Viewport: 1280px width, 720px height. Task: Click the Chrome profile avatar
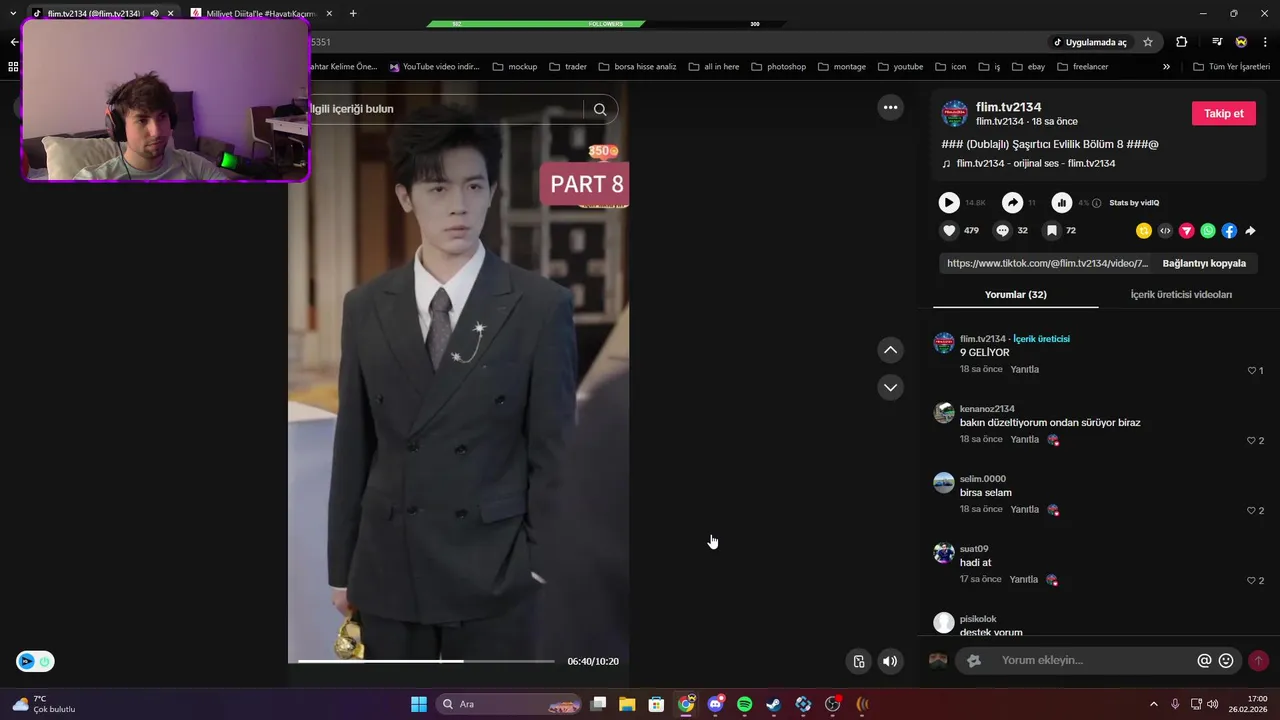pos(1241,42)
